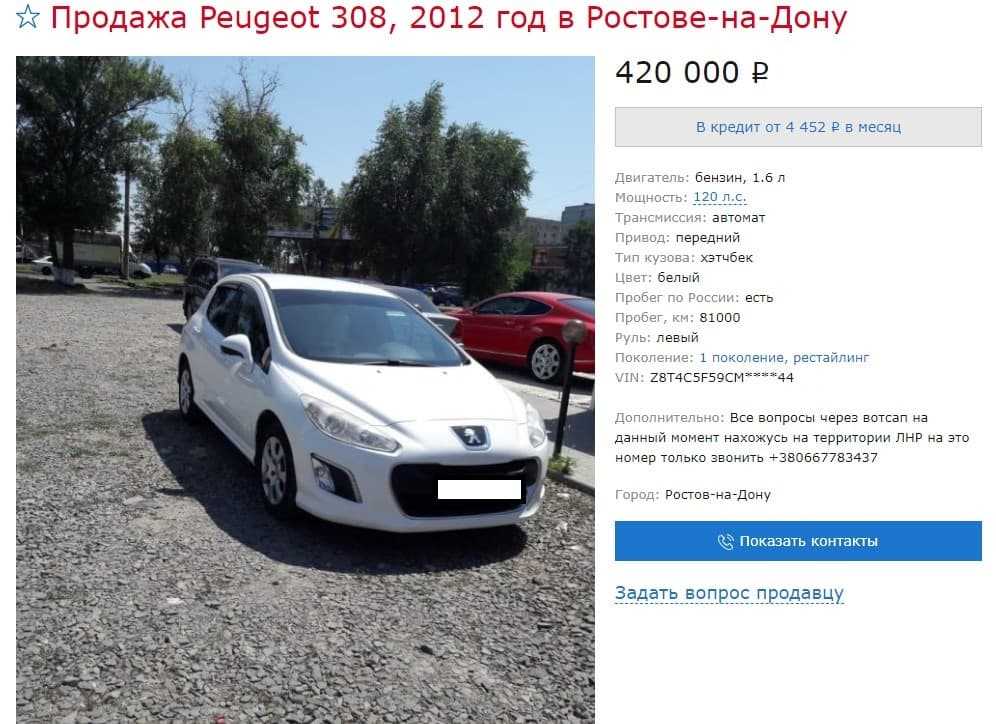Click the blurred license plate on car
The height and width of the screenshot is (724, 996).
coord(480,490)
